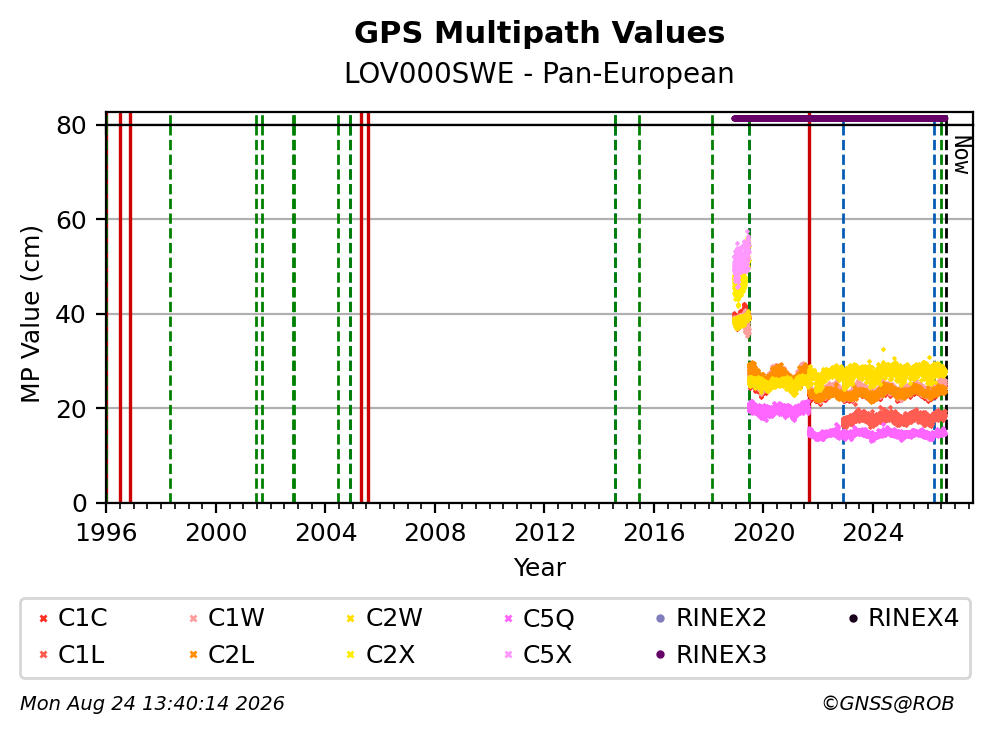The image size is (992, 734).
Task: Click the vertical Now marker label
Action: pos(962,156)
